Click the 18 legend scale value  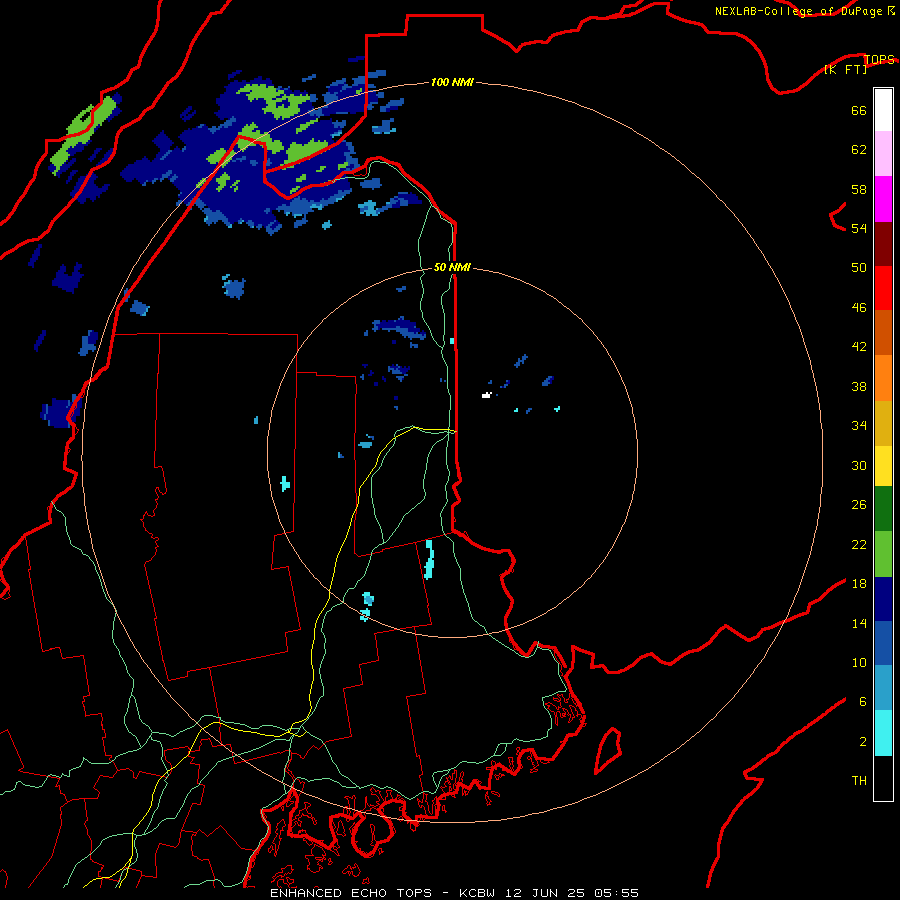click(859, 584)
